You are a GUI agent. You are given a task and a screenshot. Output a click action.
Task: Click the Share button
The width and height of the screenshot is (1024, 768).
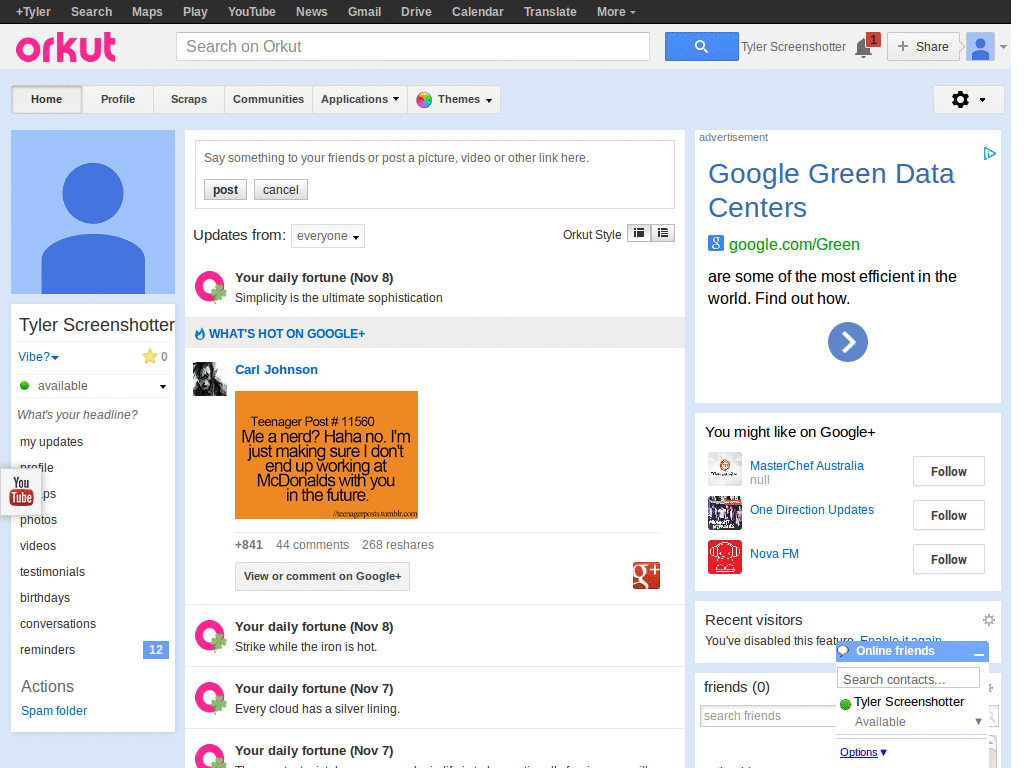point(923,46)
